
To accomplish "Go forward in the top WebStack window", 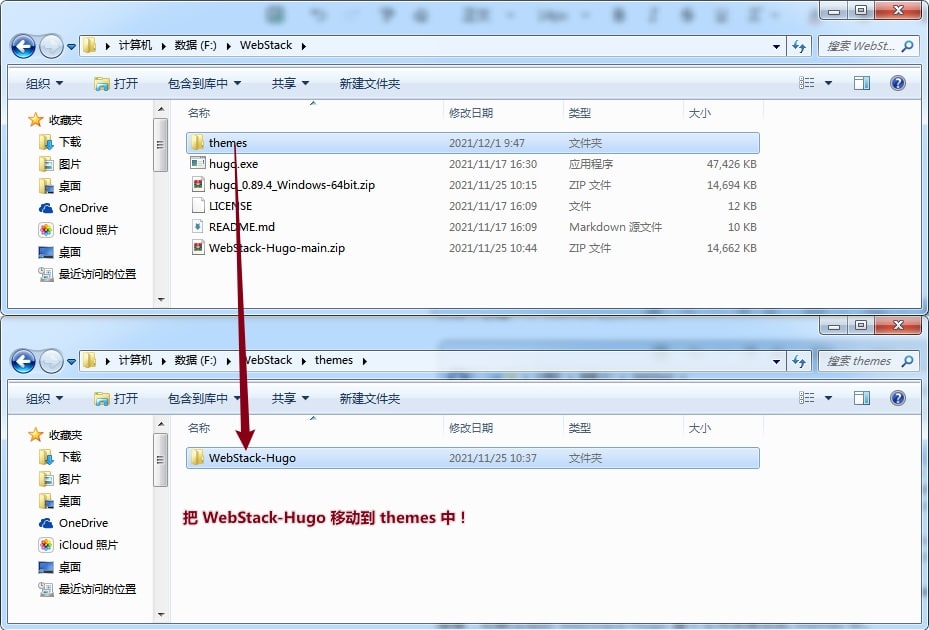I will tap(51, 46).
